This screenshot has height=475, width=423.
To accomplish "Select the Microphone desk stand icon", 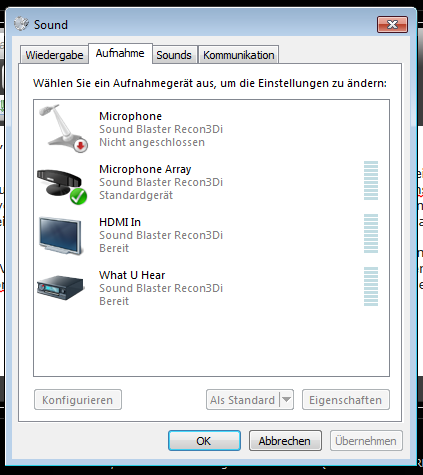I will (63, 128).
